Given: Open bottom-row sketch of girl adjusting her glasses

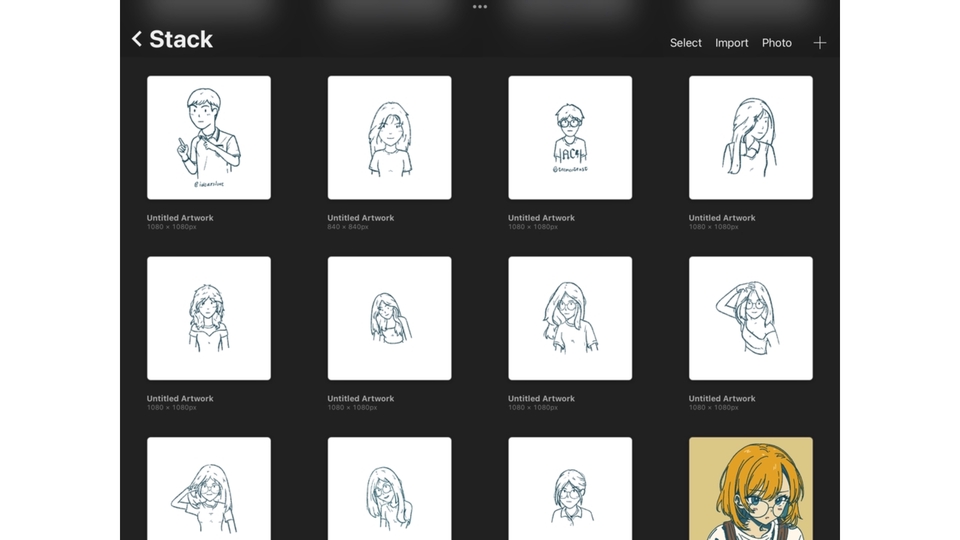Looking at the screenshot, I should click(209, 489).
